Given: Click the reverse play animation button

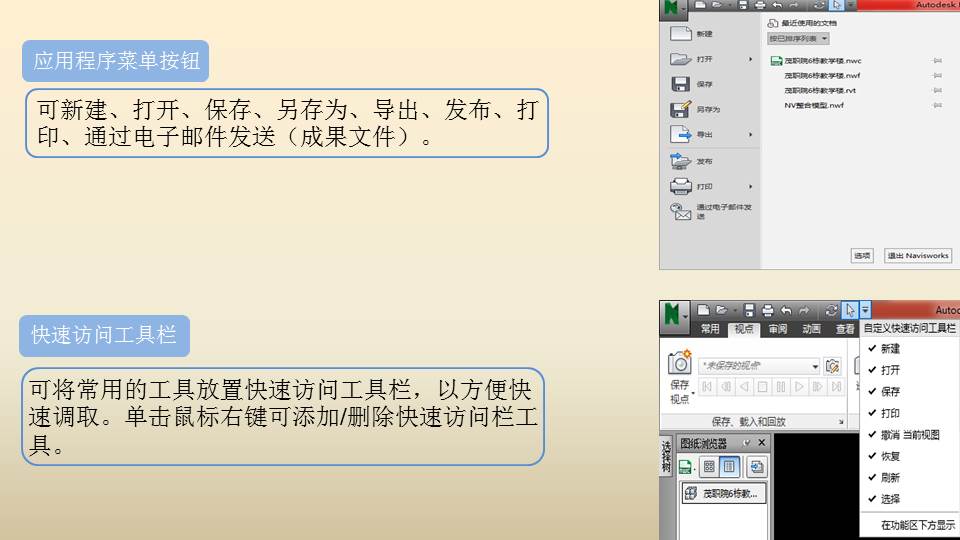Looking at the screenshot, I should [744, 386].
